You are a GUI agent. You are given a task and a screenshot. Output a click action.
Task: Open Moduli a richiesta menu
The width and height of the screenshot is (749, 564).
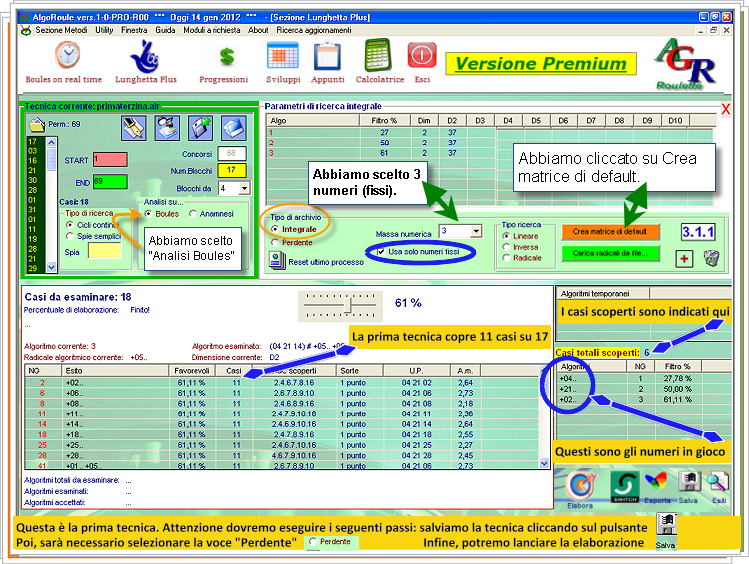pos(212,30)
